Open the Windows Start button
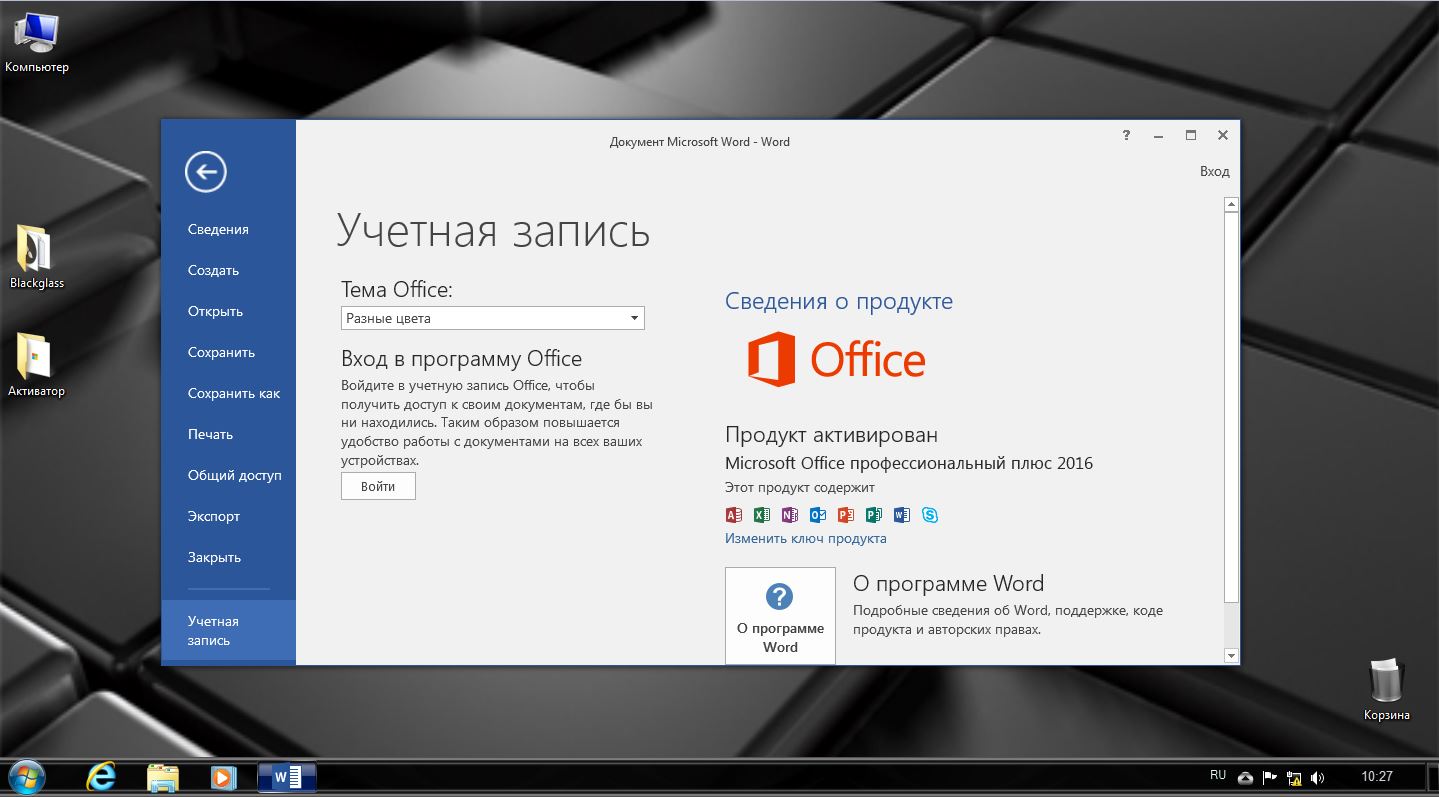 (25, 777)
